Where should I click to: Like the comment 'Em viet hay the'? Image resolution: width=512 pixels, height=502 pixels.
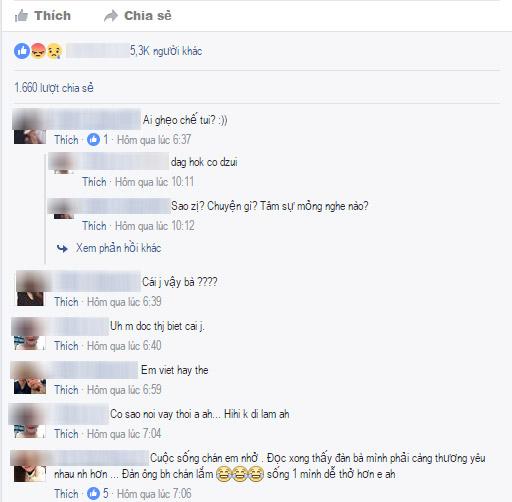(x=66, y=390)
